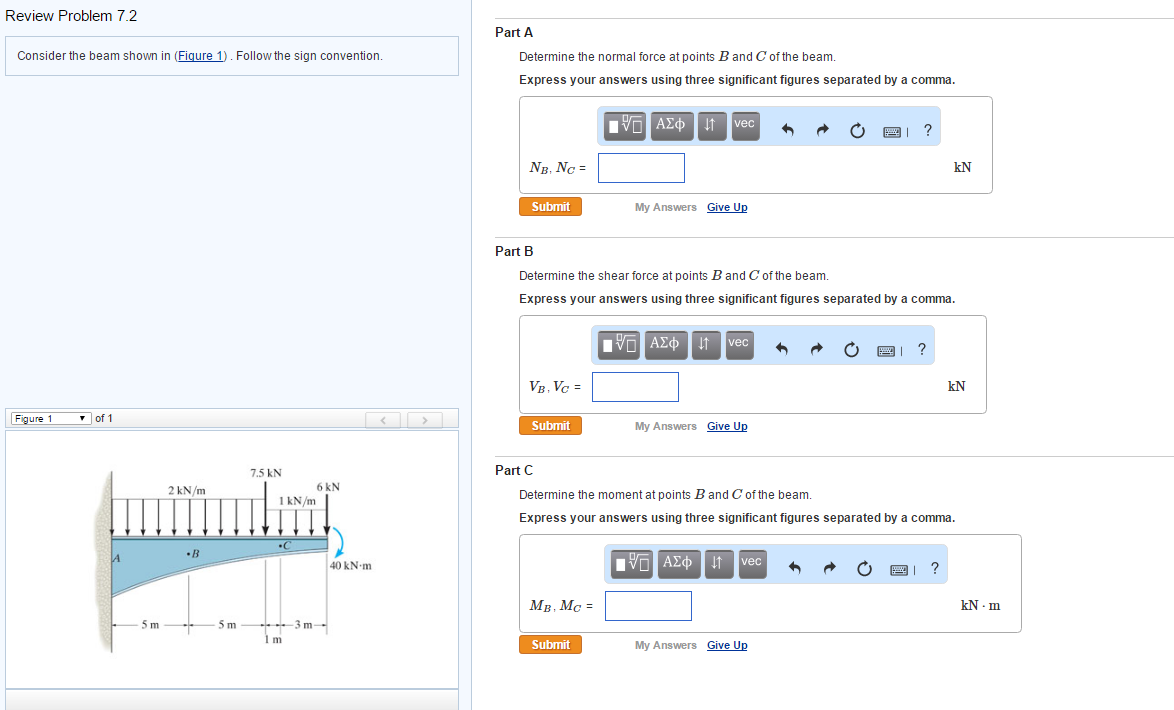The image size is (1174, 710).
Task: Select vec button in Part A toolbar
Action: pos(745,126)
